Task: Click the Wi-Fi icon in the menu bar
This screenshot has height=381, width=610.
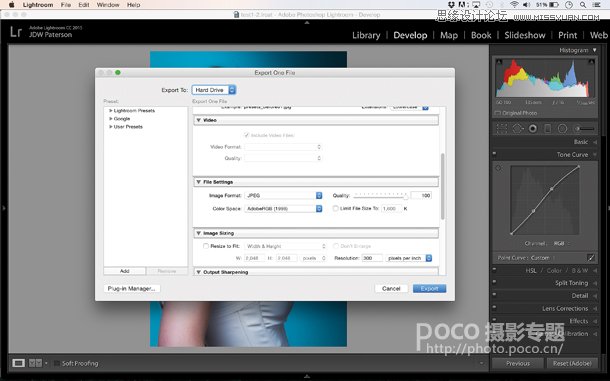Action: pos(514,5)
